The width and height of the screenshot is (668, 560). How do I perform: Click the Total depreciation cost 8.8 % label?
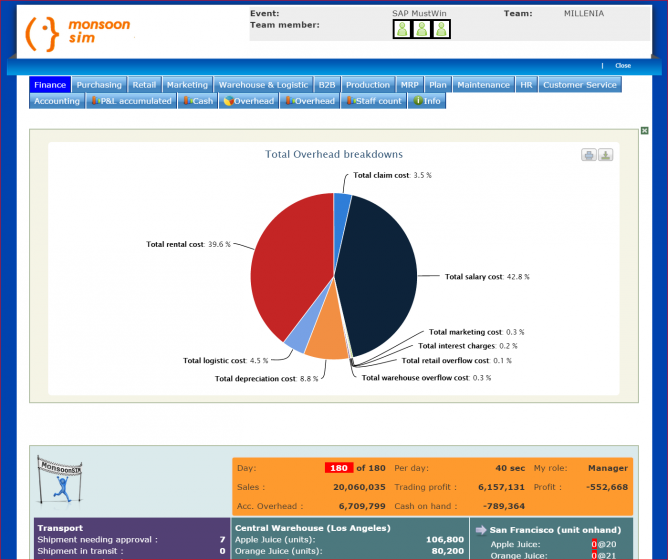pos(266,378)
